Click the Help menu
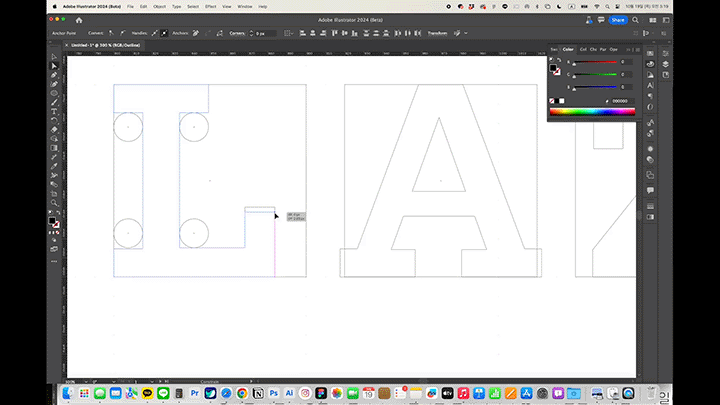This screenshot has height=405, width=720. (x=263, y=6)
